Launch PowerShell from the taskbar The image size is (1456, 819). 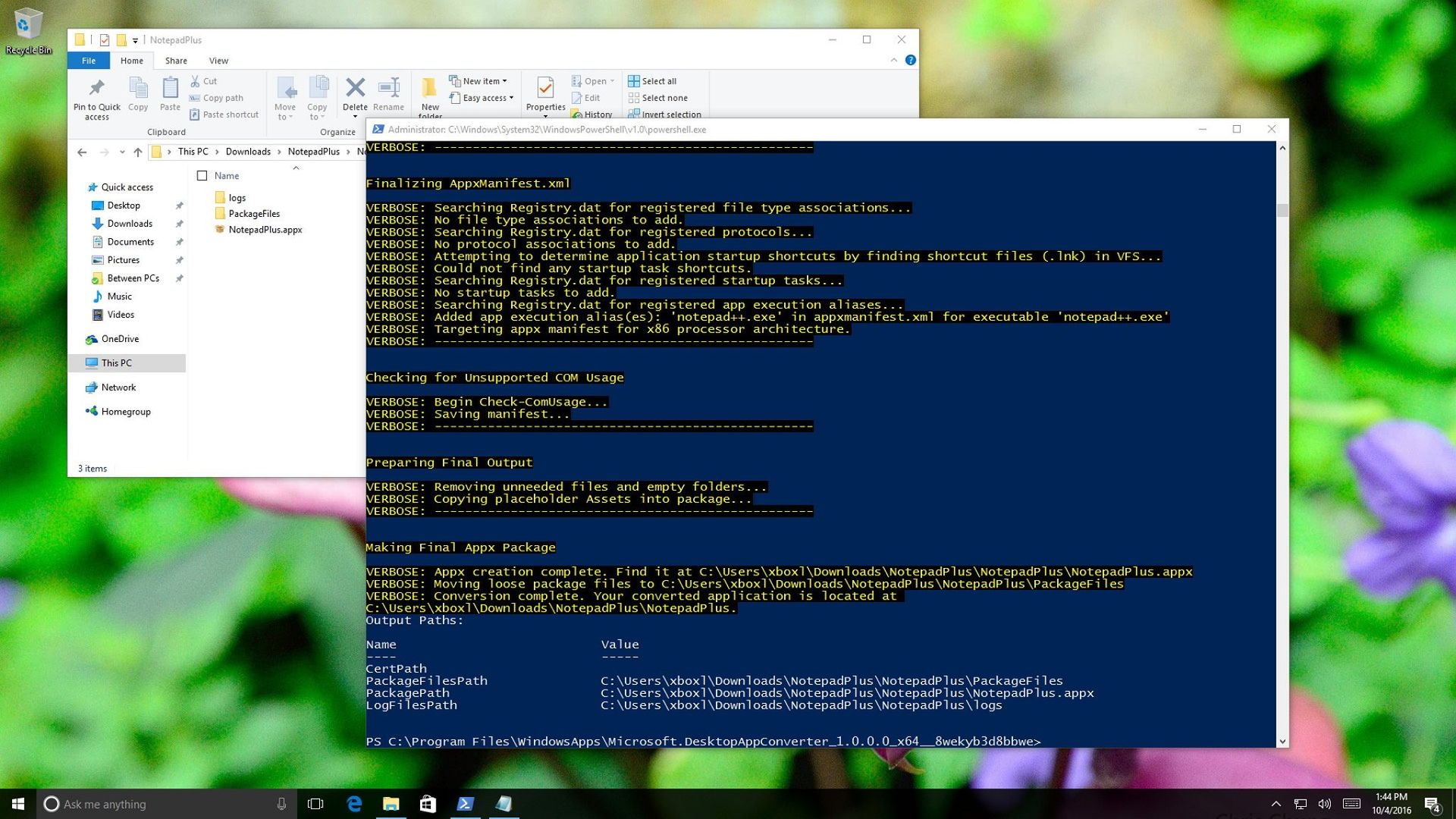466,804
